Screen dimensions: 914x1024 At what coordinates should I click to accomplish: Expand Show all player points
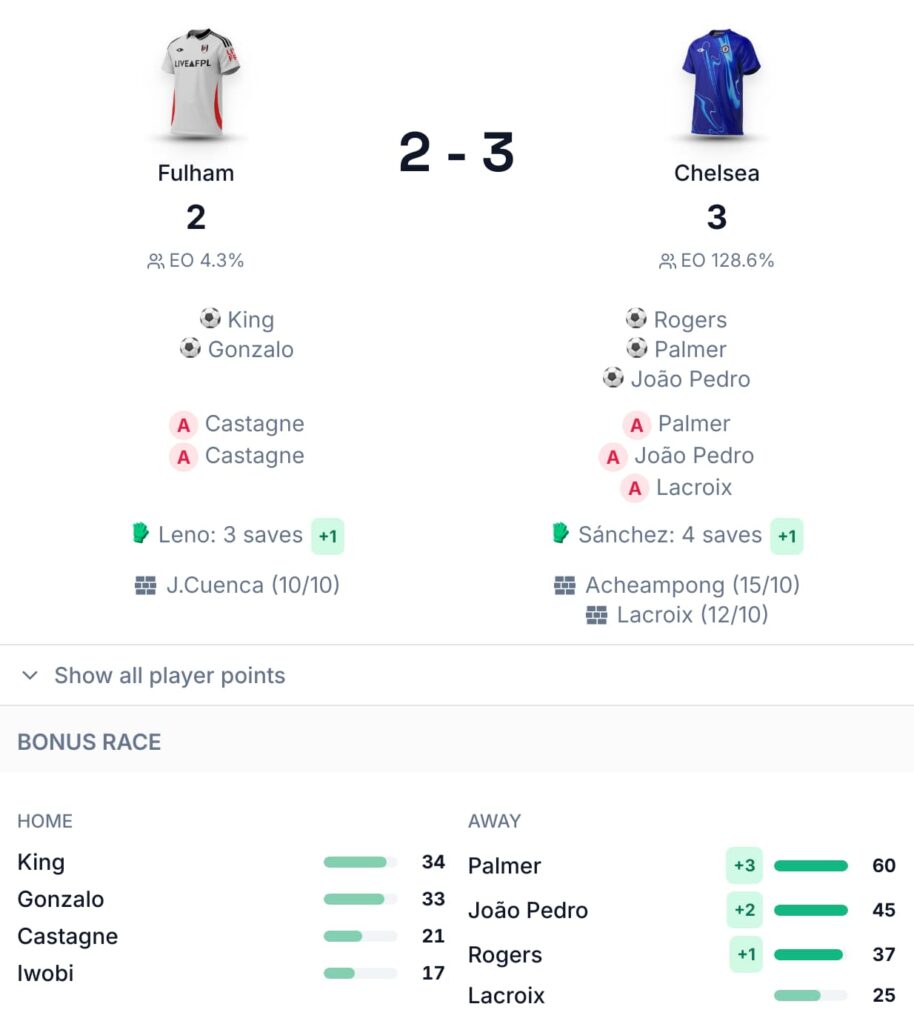(457, 675)
